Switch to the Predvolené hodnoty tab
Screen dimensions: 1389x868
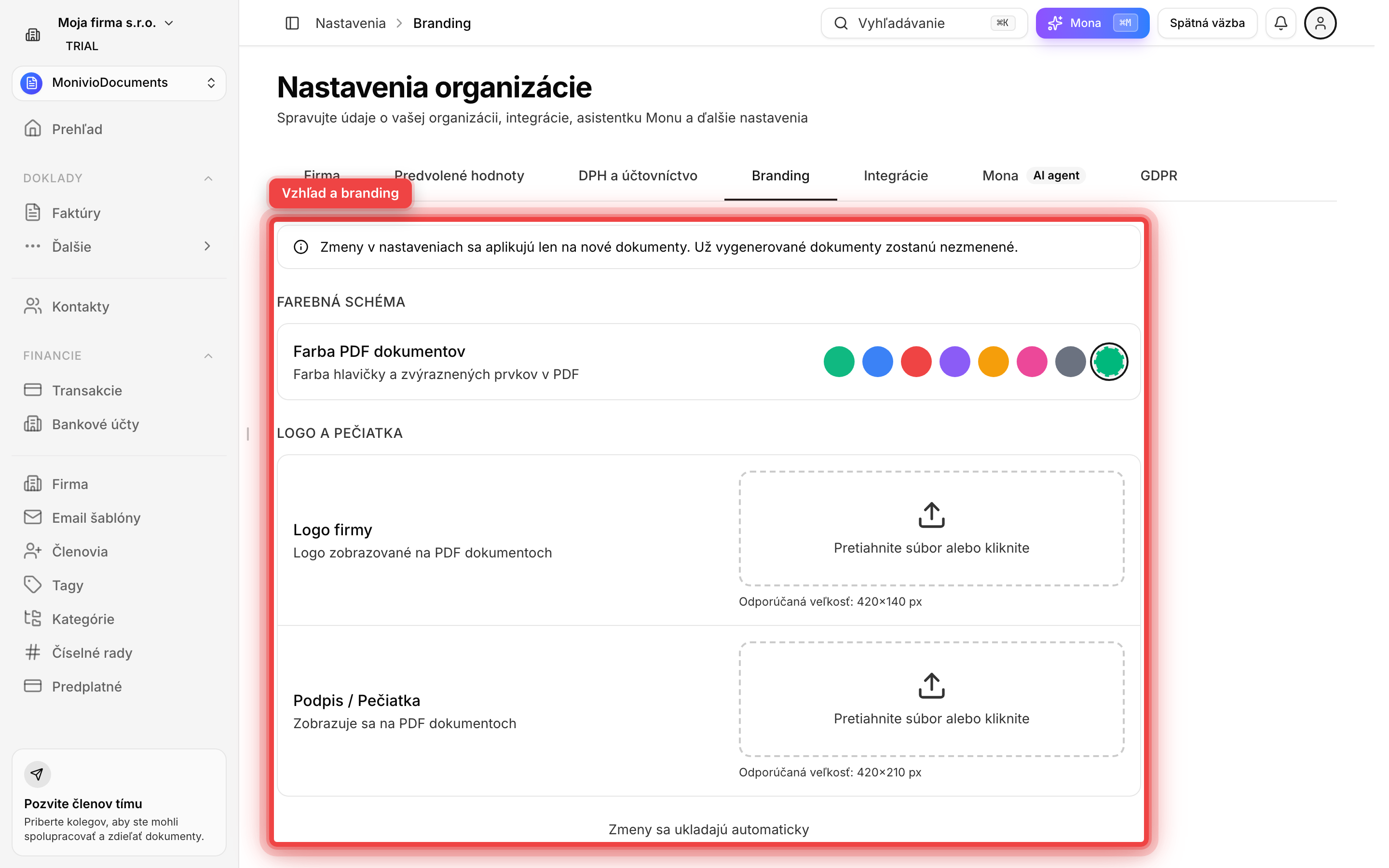pos(459,176)
